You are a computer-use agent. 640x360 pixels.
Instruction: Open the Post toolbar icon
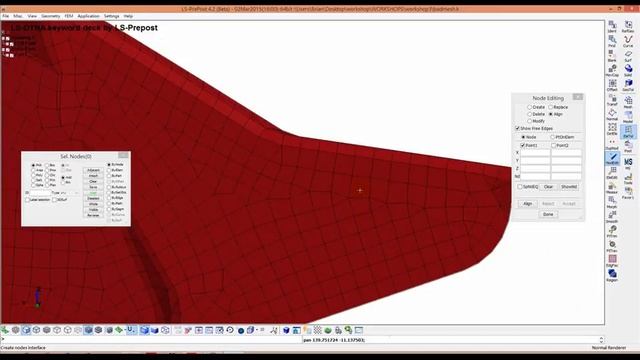pyautogui.click(x=628, y=146)
